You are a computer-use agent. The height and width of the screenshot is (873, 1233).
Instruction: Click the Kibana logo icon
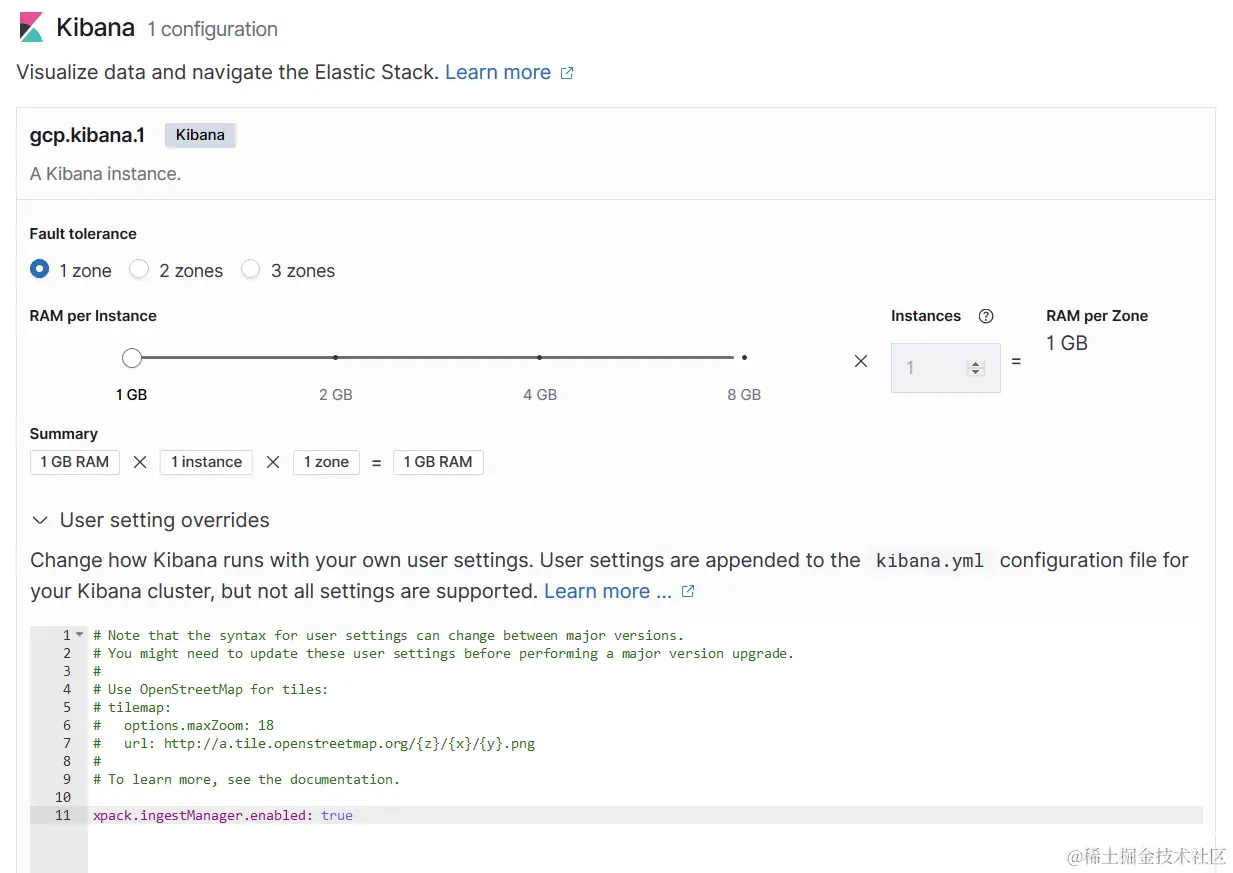click(31, 27)
